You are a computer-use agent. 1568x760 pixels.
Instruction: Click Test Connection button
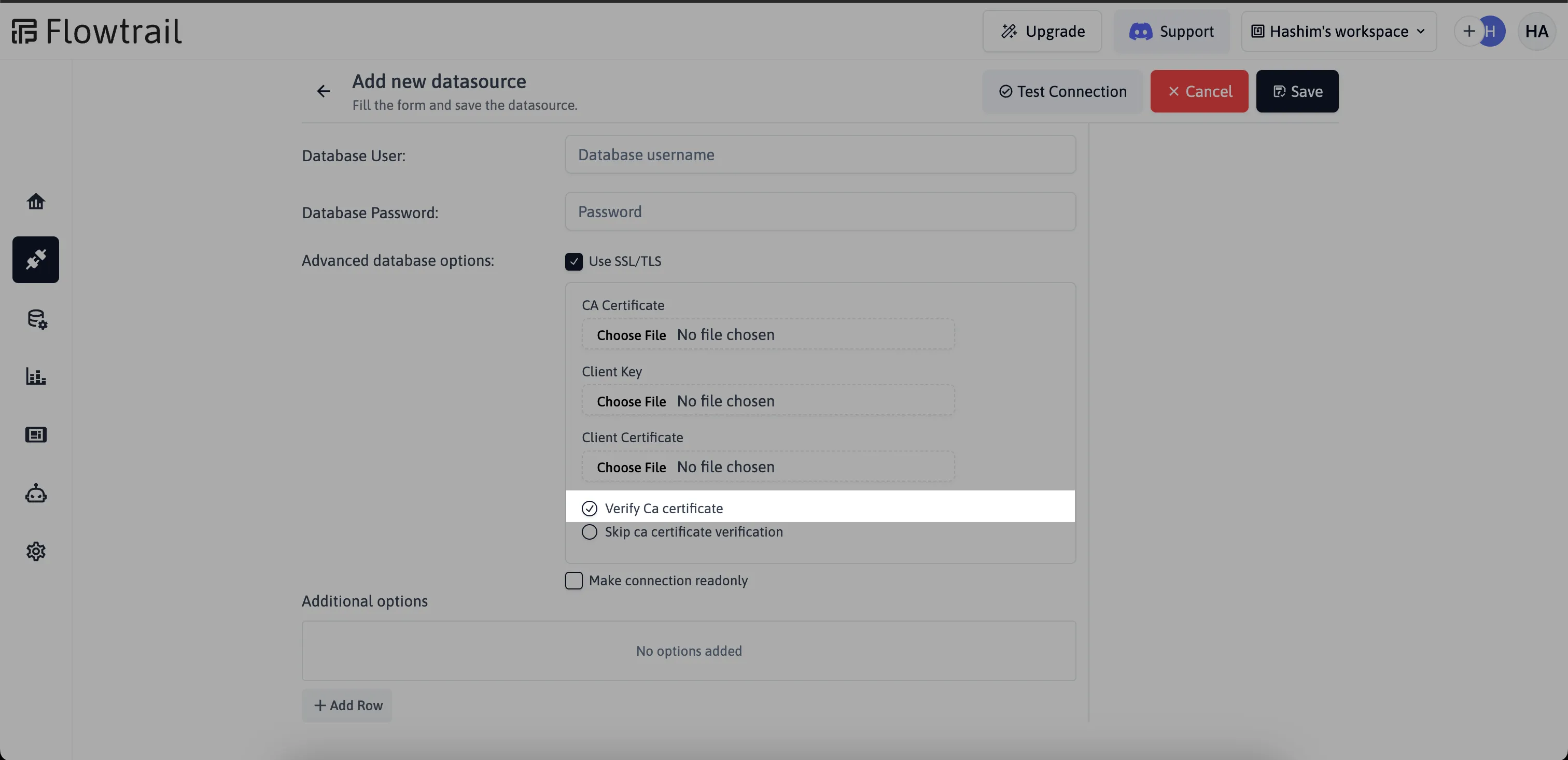coord(1062,91)
